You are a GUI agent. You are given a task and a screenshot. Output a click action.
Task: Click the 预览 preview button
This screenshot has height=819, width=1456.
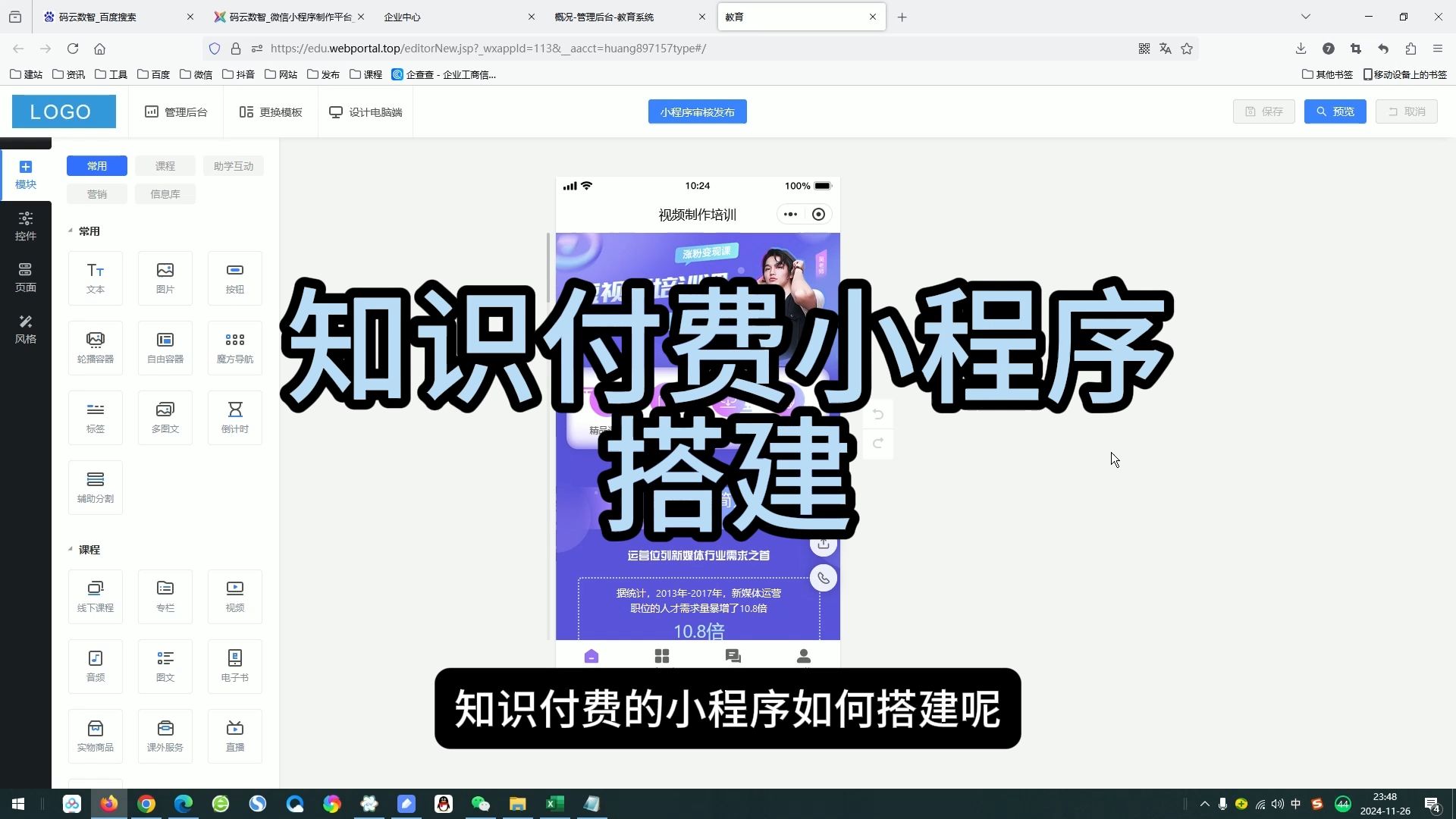click(1335, 111)
